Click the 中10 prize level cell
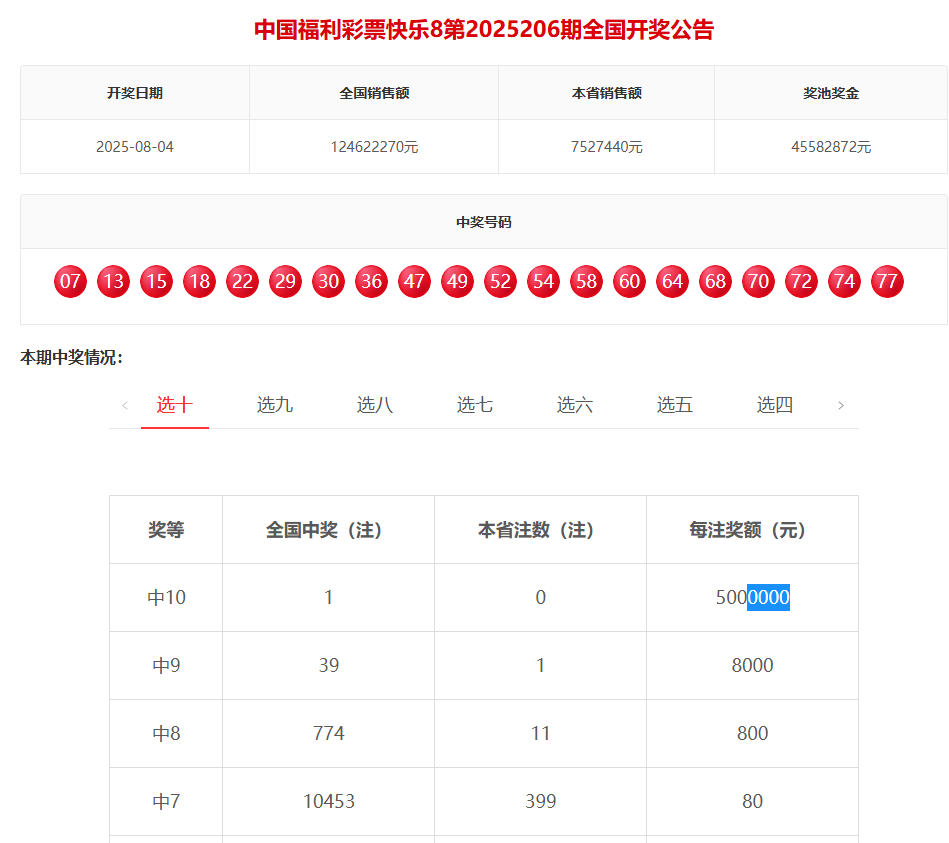This screenshot has height=843, width=949. [166, 598]
